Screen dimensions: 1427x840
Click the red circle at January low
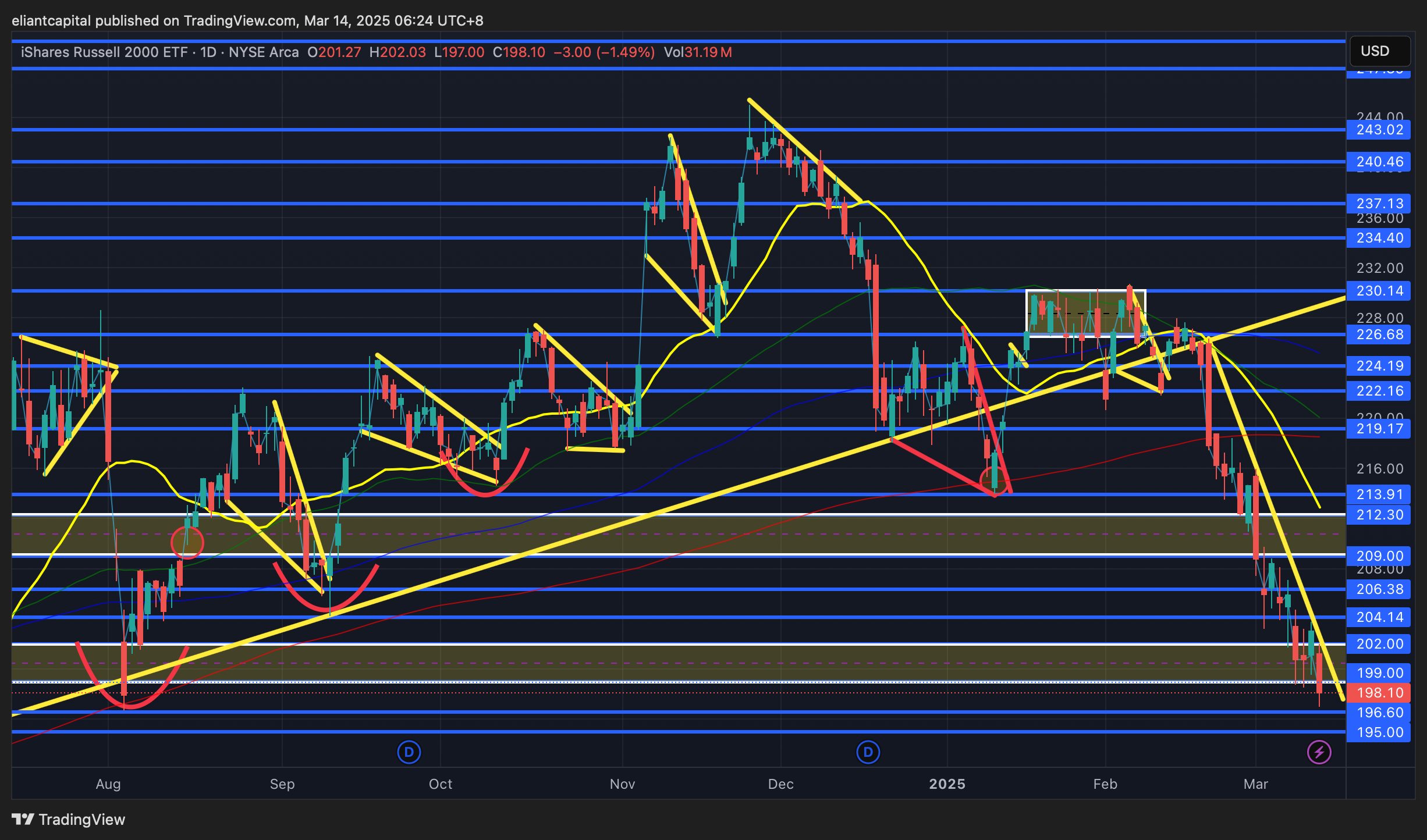point(994,480)
